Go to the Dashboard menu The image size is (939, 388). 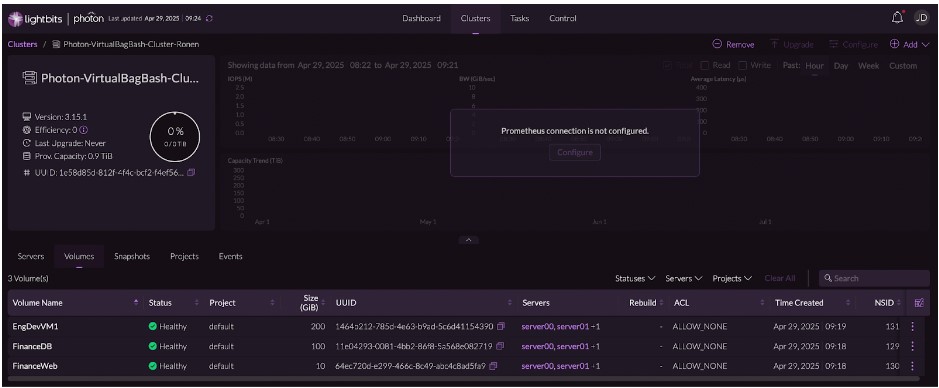pyautogui.click(x=422, y=19)
